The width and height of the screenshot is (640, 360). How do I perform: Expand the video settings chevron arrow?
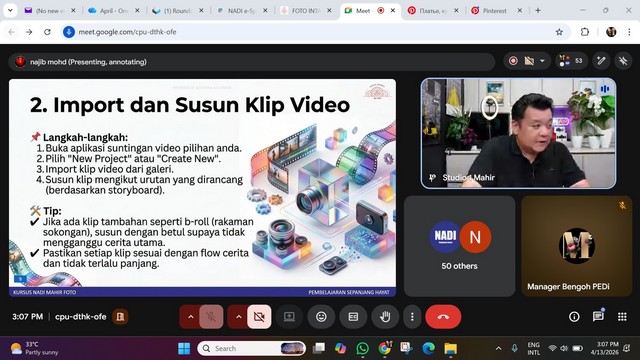pos(238,317)
